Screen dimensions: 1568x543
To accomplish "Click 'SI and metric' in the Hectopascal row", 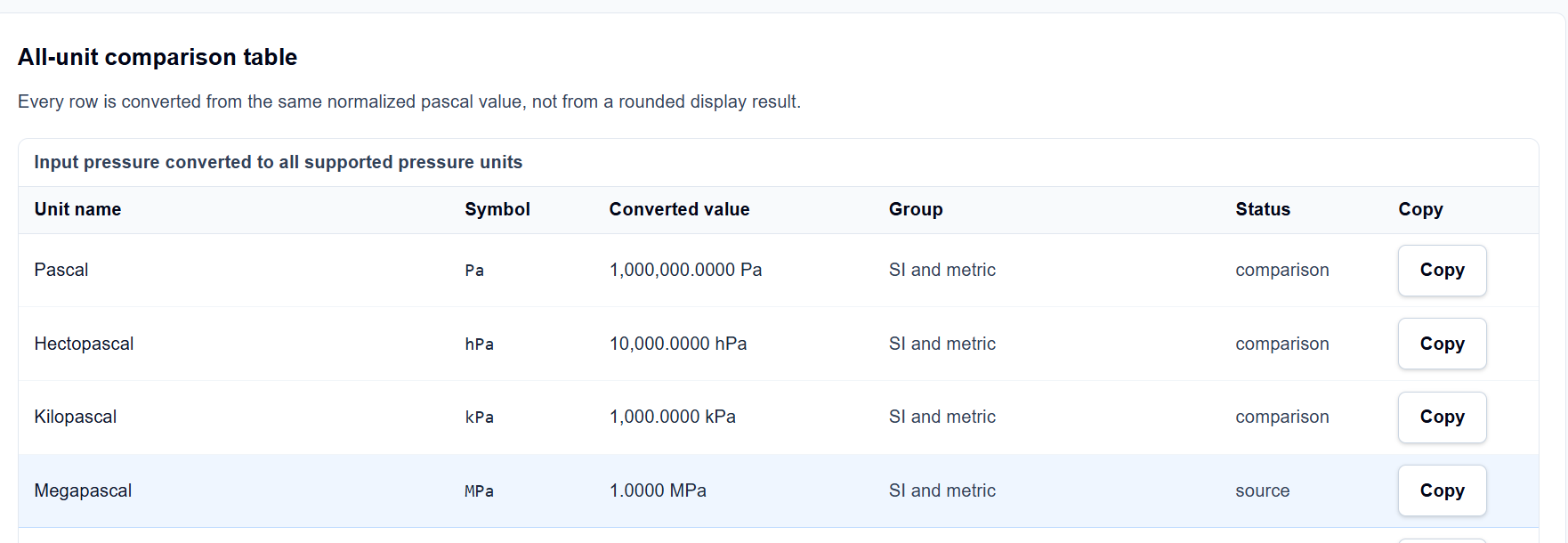I will click(942, 344).
